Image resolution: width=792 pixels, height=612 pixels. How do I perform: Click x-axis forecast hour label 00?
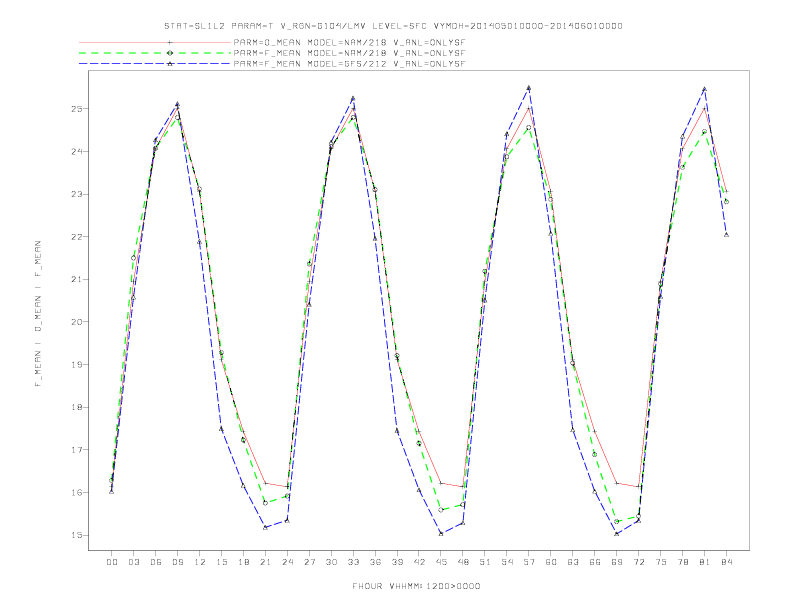coord(112,562)
